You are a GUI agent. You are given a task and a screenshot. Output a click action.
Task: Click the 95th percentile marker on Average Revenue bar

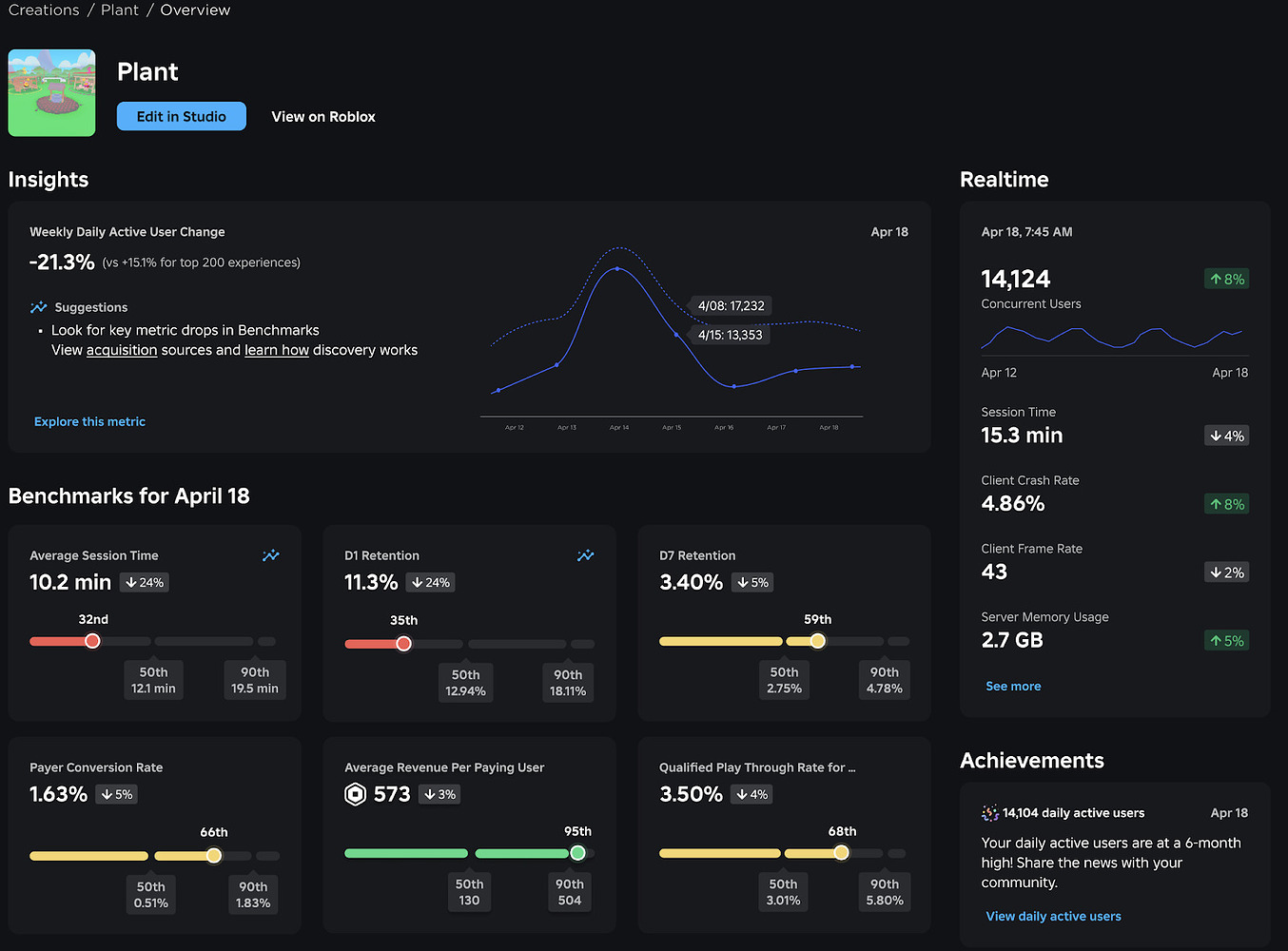pyautogui.click(x=577, y=853)
